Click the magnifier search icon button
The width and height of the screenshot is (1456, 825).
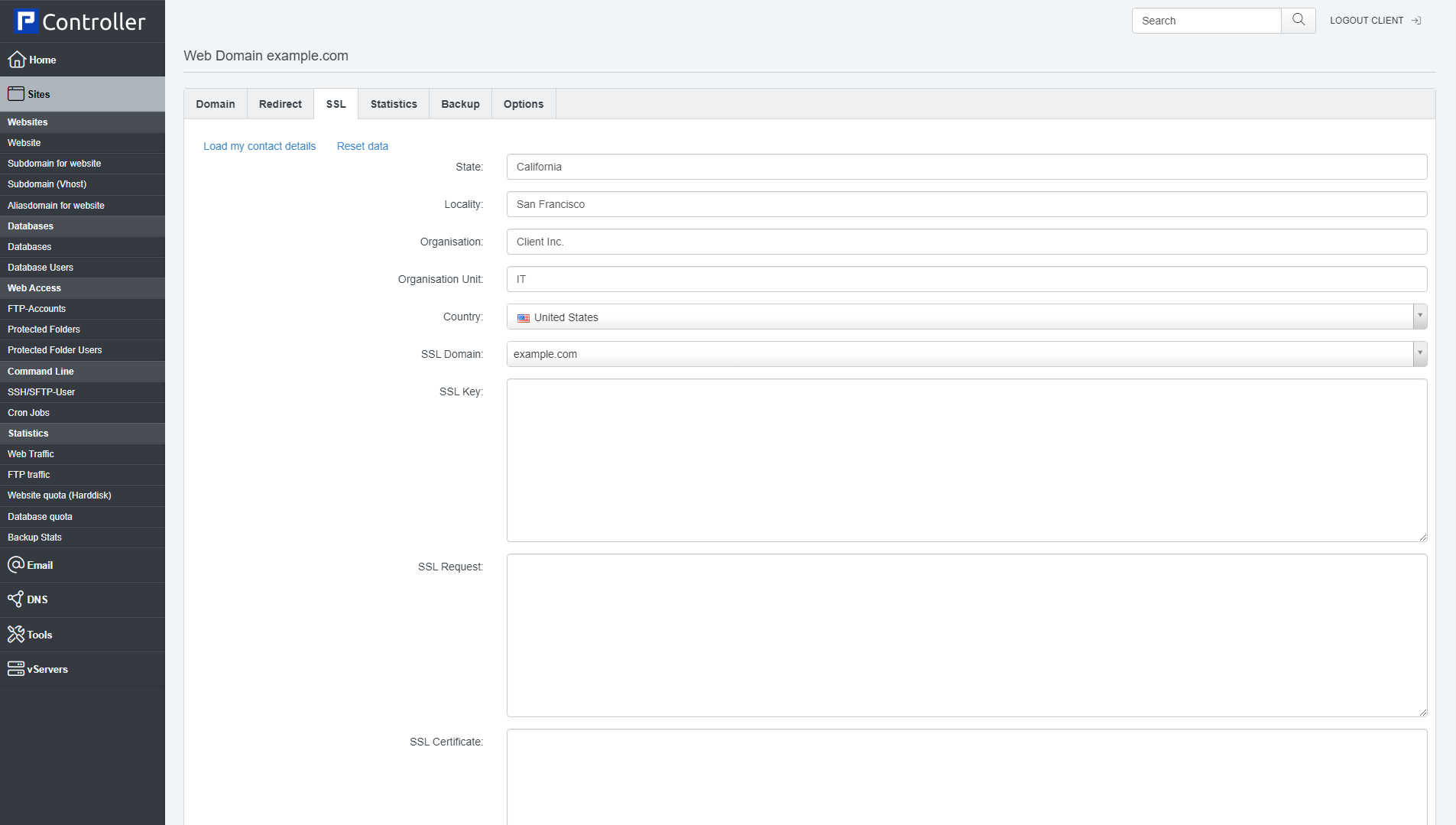pyautogui.click(x=1298, y=21)
